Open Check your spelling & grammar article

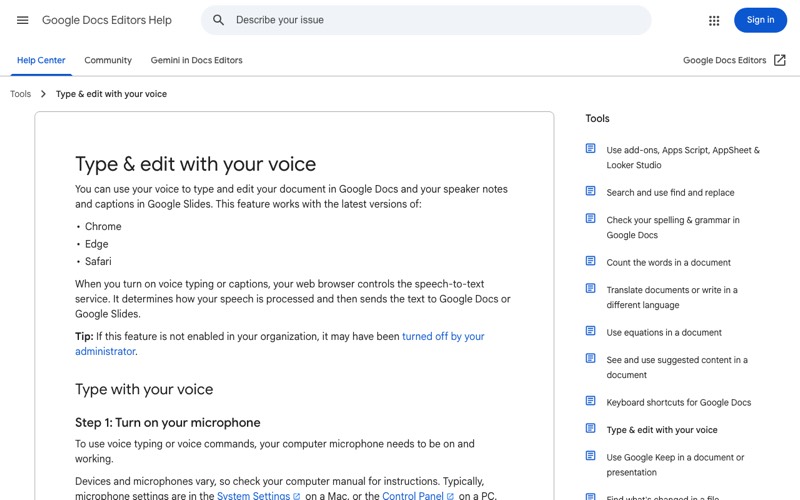(672, 228)
